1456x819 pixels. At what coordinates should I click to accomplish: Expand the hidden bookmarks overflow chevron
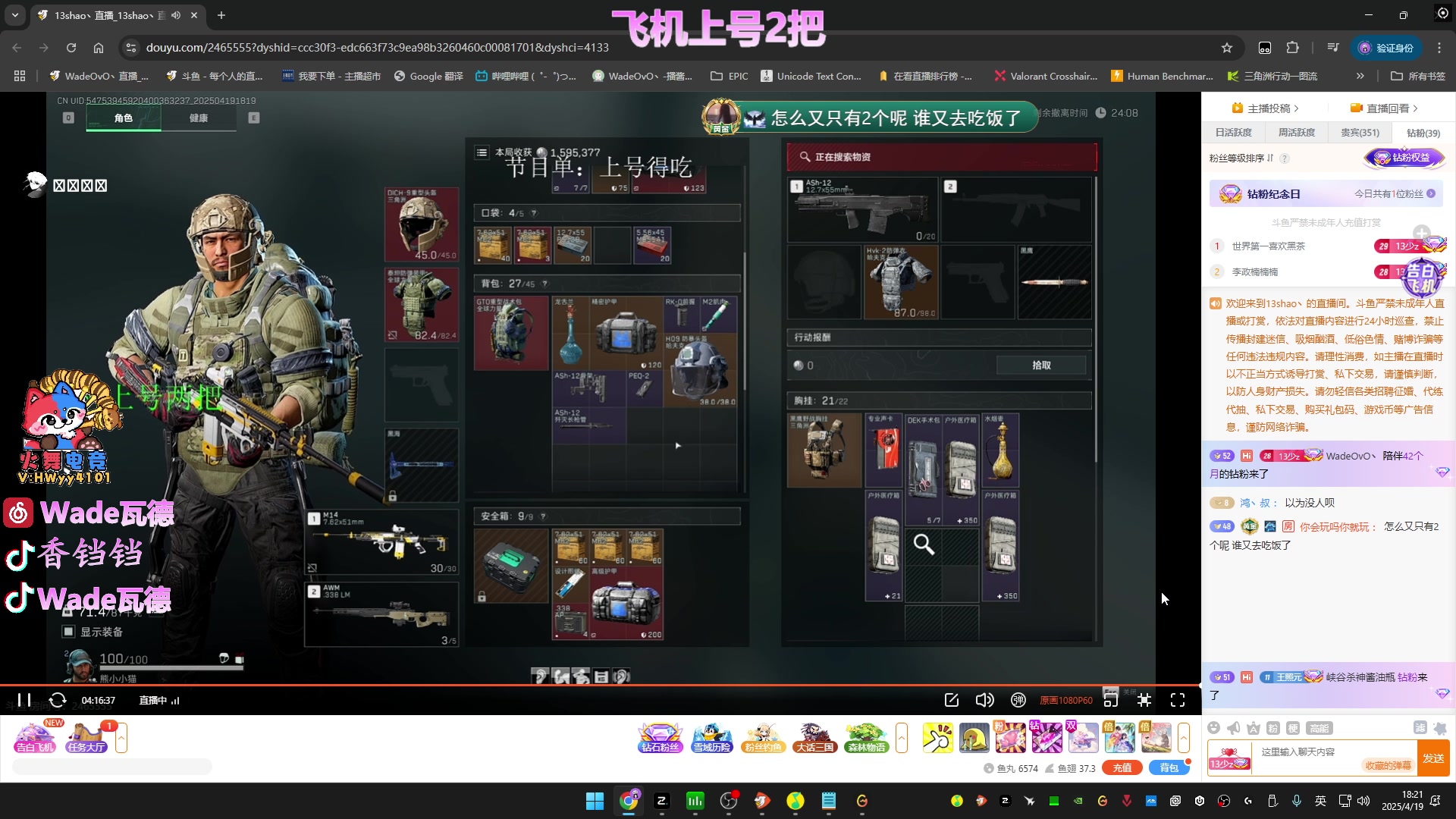point(1360,76)
